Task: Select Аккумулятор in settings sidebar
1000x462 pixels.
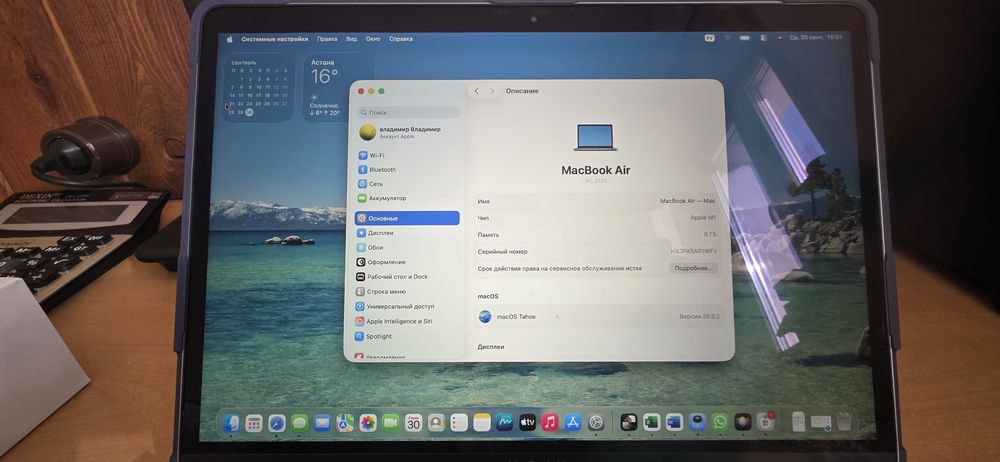Action: point(408,198)
